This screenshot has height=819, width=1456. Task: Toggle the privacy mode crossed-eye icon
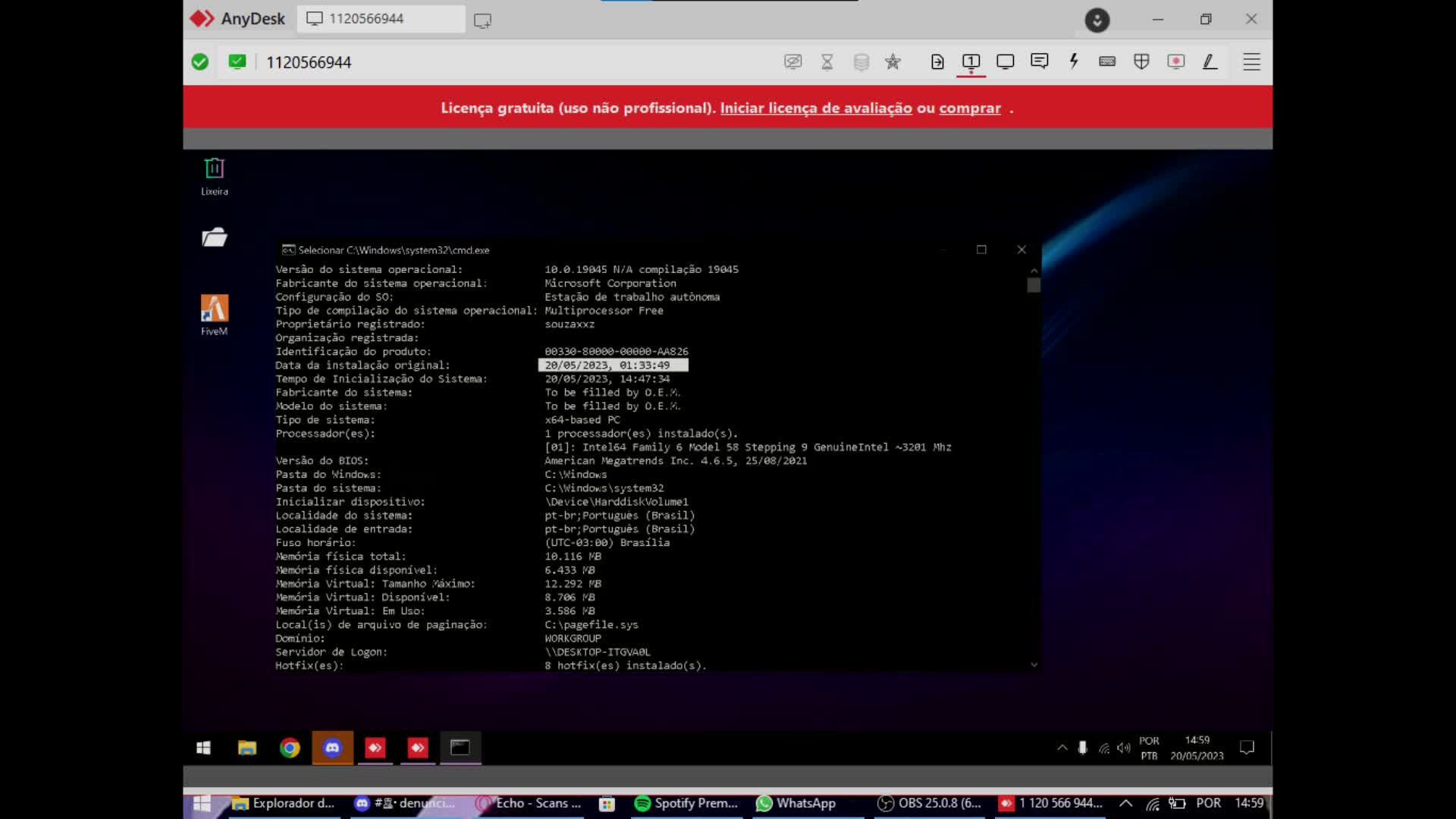[x=792, y=61]
